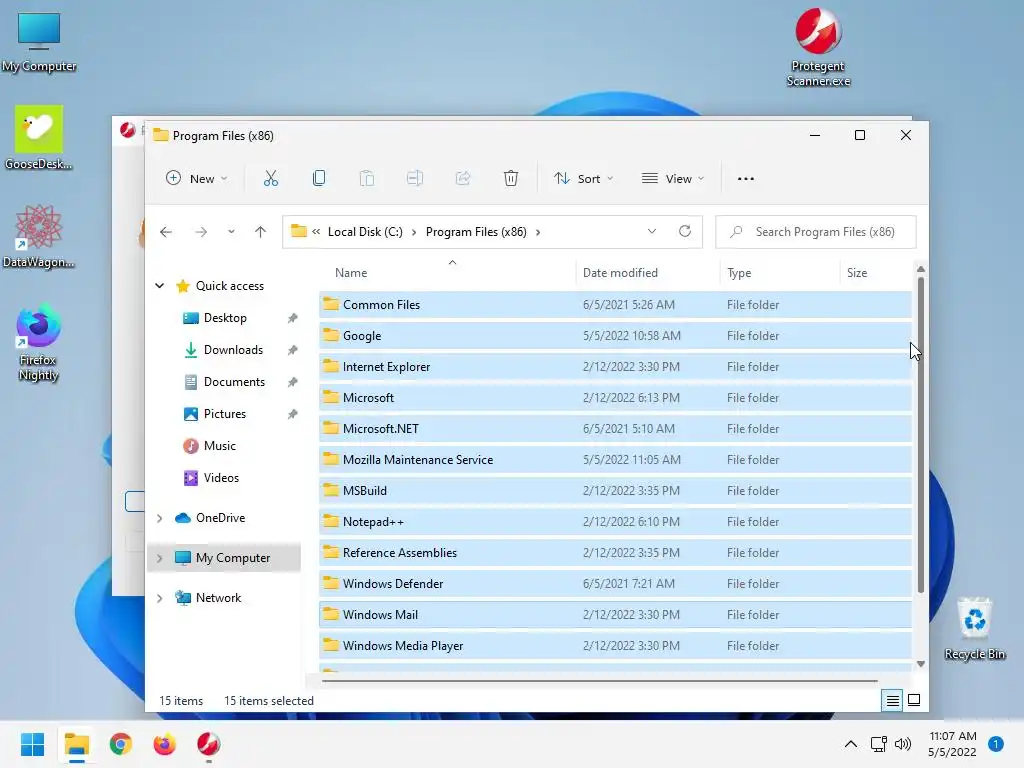This screenshot has width=1024, height=768.
Task: Select the Notepad++ folder
Action: pyautogui.click(x=615, y=522)
